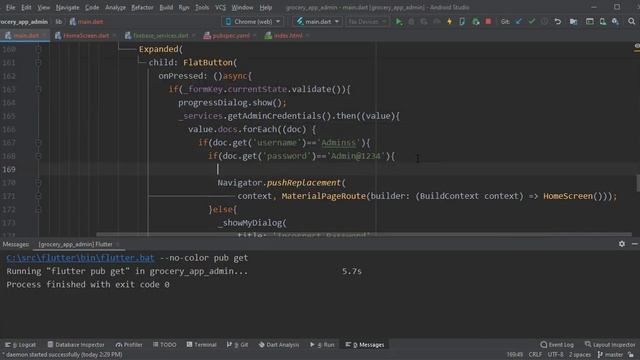The height and width of the screenshot is (360, 640).
Task: Open the Build menu
Action: pyautogui.click(x=166, y=7)
